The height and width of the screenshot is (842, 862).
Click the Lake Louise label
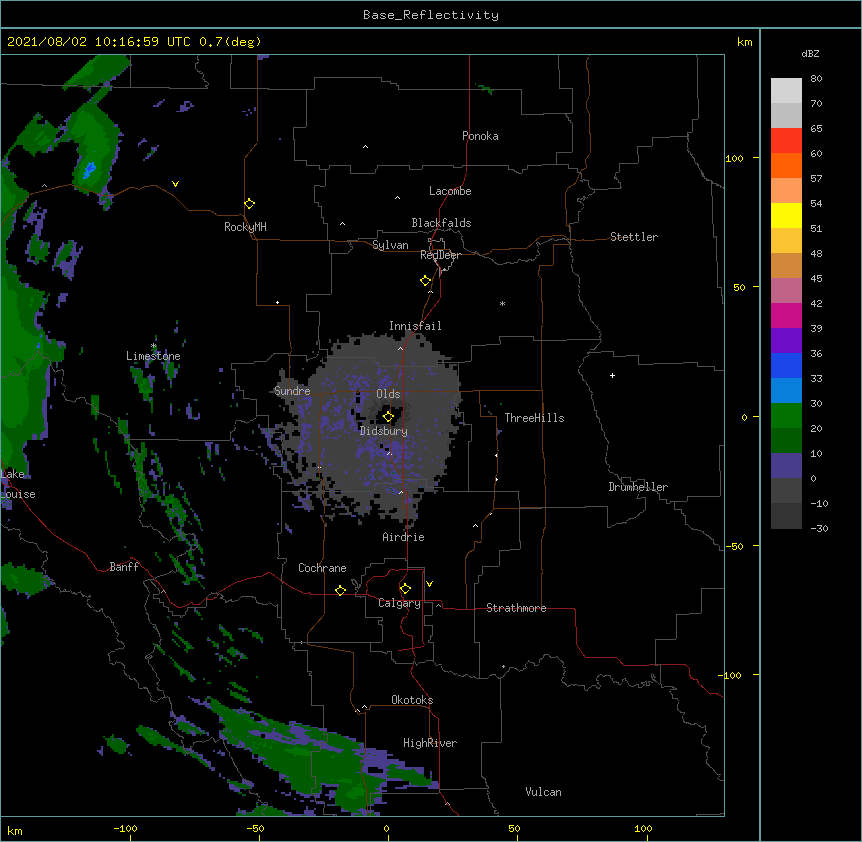(x=18, y=484)
